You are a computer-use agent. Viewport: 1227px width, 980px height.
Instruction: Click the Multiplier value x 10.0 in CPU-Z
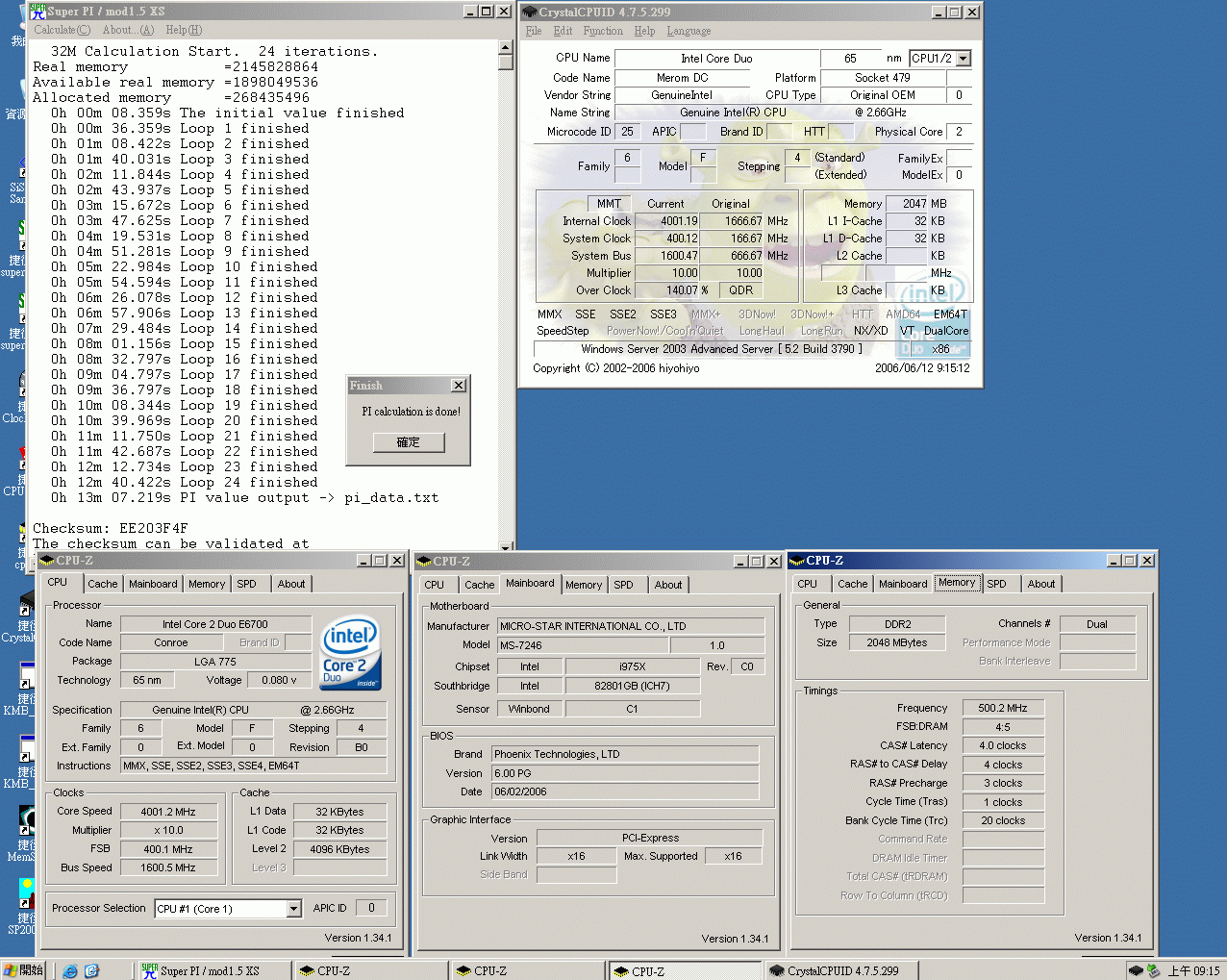click(168, 830)
